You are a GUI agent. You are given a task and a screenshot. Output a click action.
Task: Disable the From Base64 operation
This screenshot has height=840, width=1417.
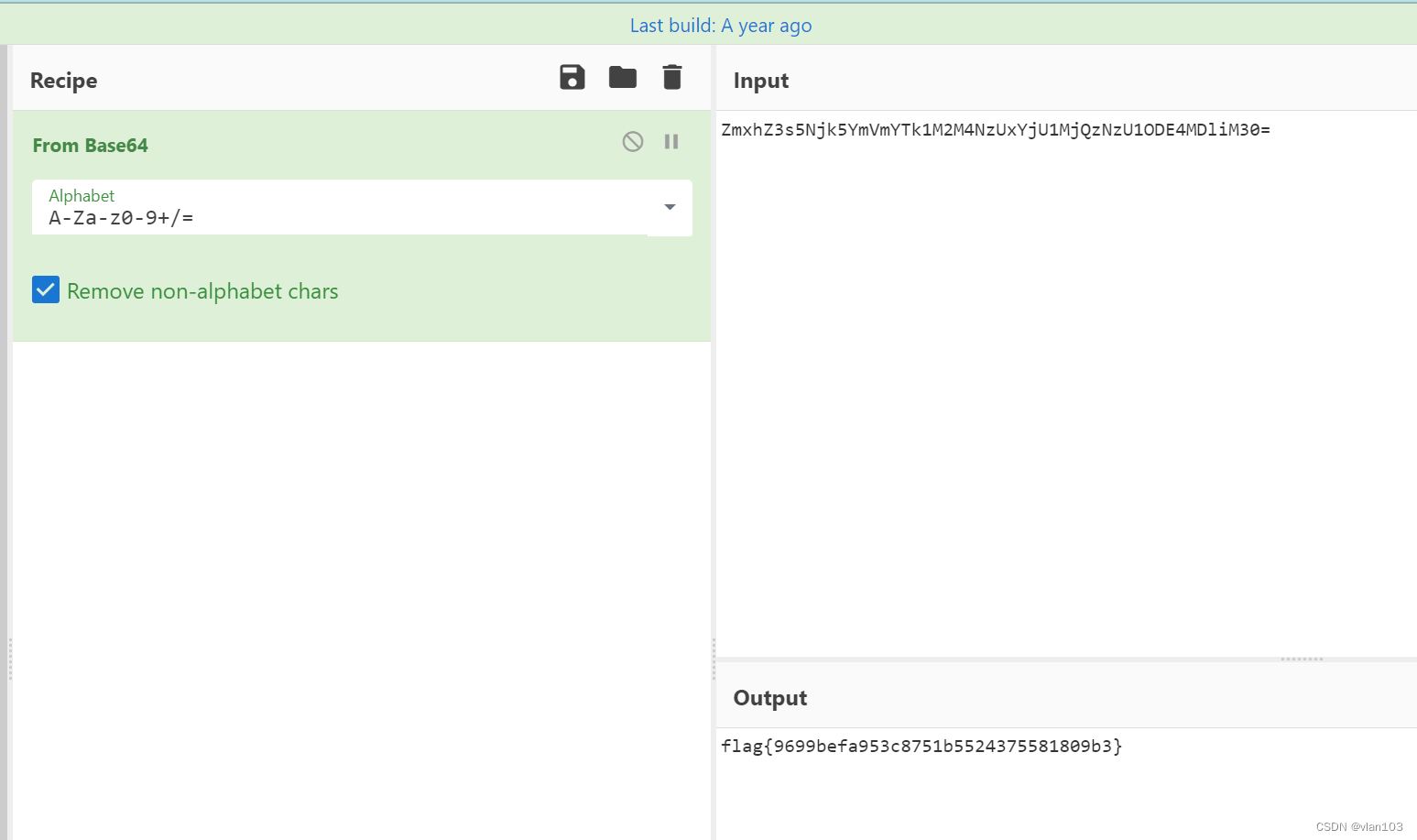633,141
